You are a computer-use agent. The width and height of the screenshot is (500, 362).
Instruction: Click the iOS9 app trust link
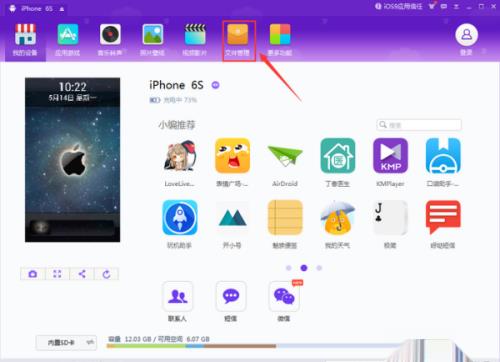click(x=399, y=6)
